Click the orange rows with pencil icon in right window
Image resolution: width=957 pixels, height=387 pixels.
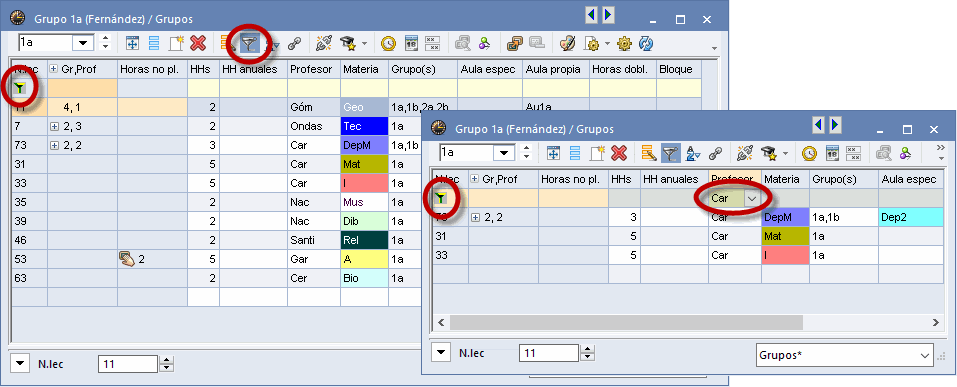(648, 153)
